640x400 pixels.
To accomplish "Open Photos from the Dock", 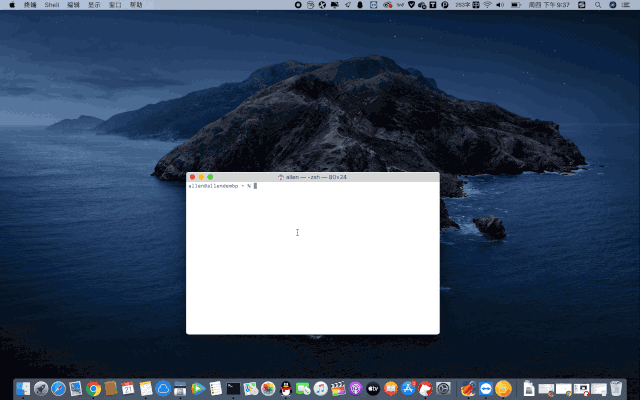I will (x=268, y=388).
